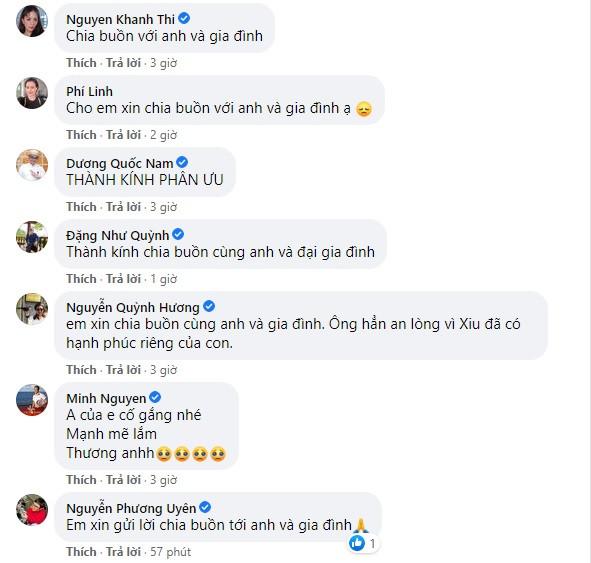Image resolution: width=591 pixels, height=563 pixels.
Task: Click verified badge by Nguyễn Phương Uyên
Action: tap(205, 507)
